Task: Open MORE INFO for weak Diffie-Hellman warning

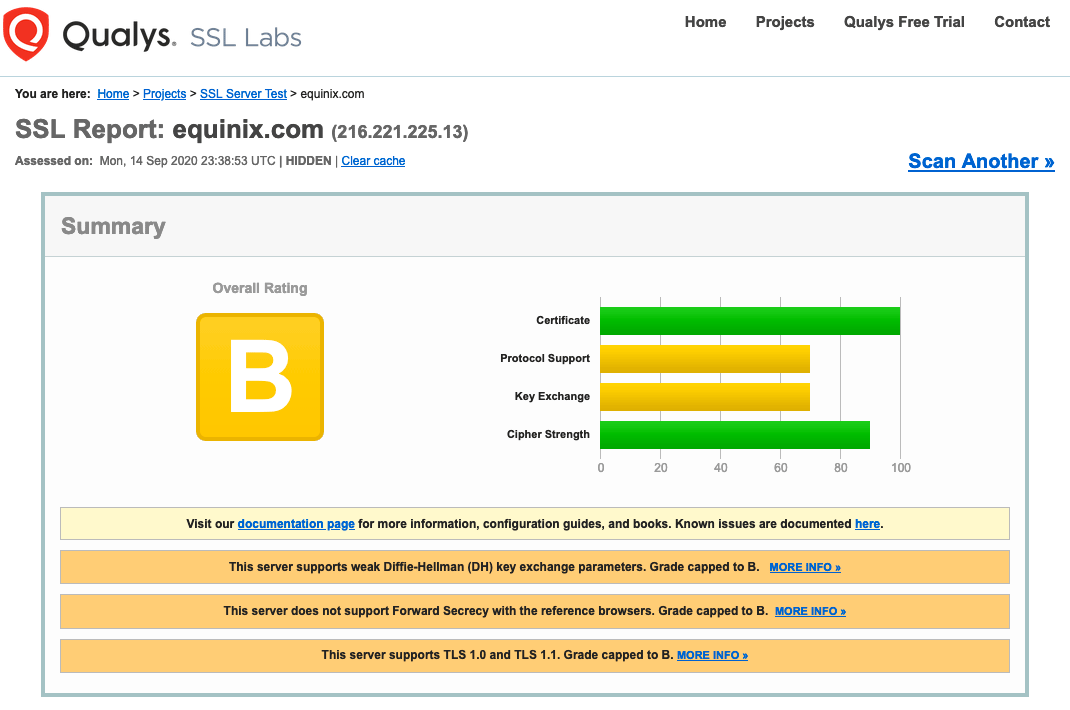Action: pos(805,567)
